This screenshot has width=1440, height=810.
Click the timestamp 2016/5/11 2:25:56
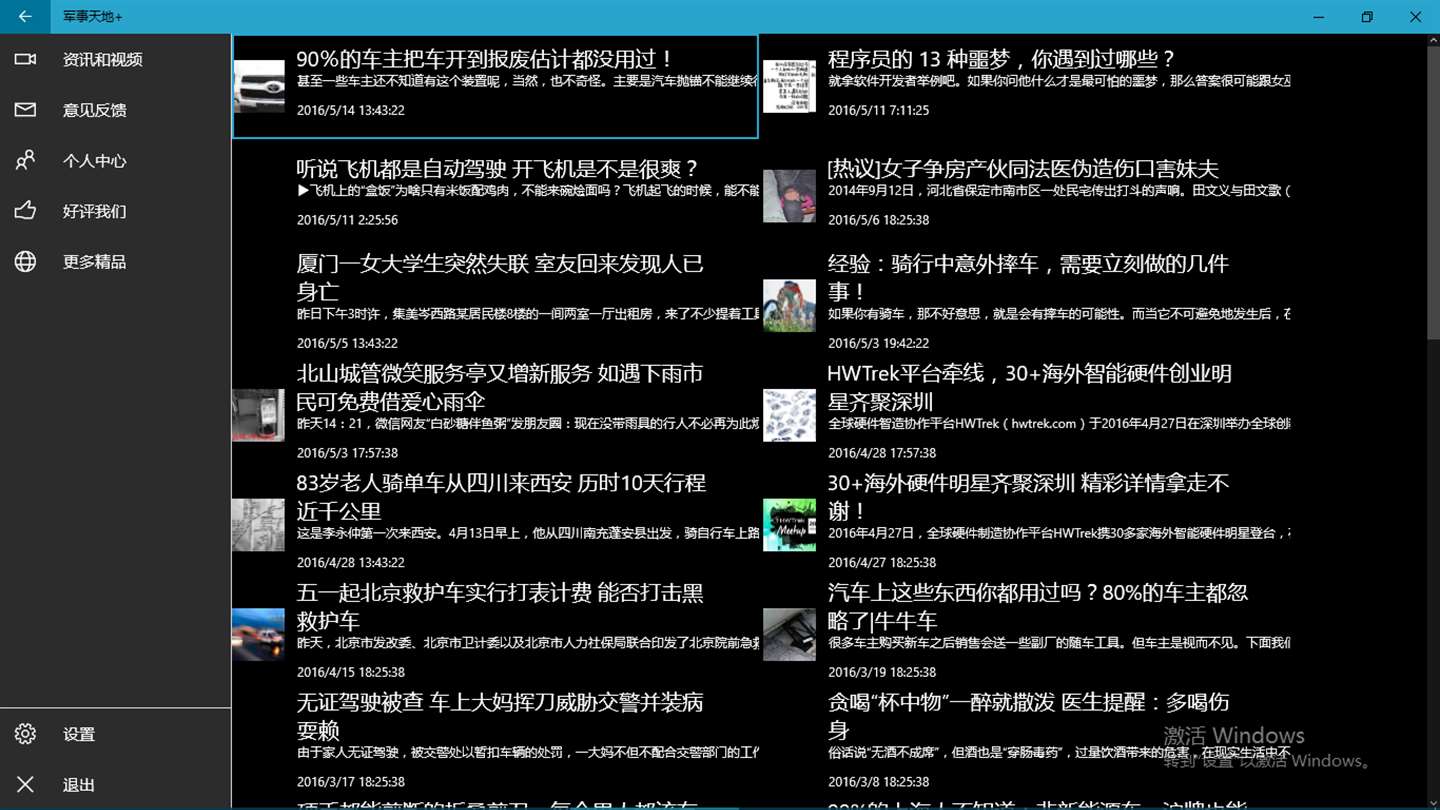pyautogui.click(x=347, y=220)
